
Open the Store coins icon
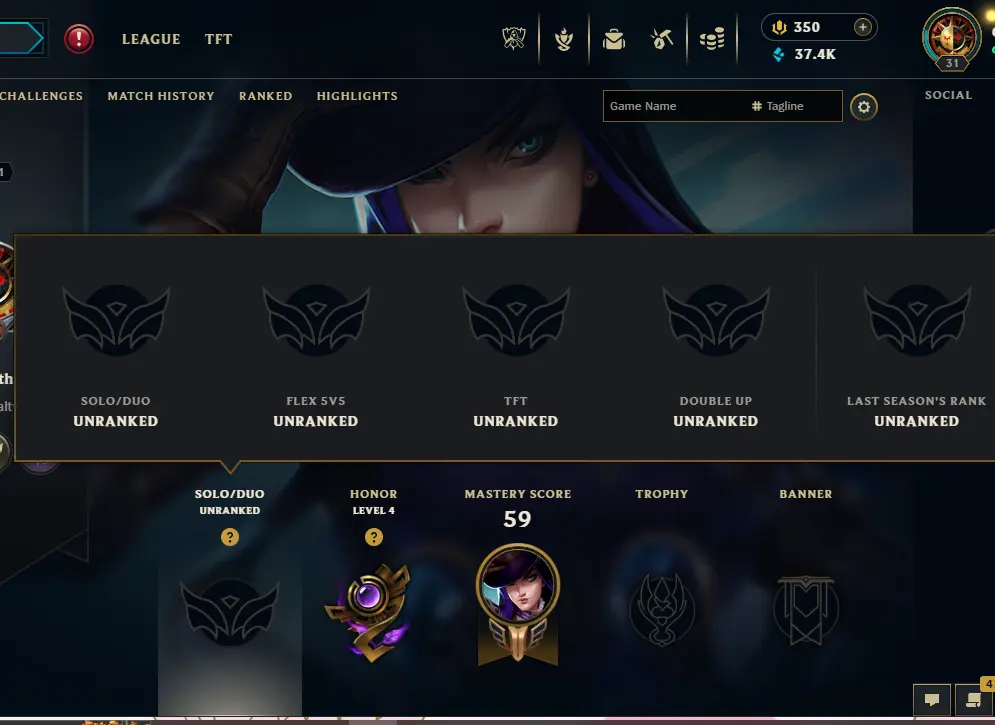pyautogui.click(x=712, y=39)
